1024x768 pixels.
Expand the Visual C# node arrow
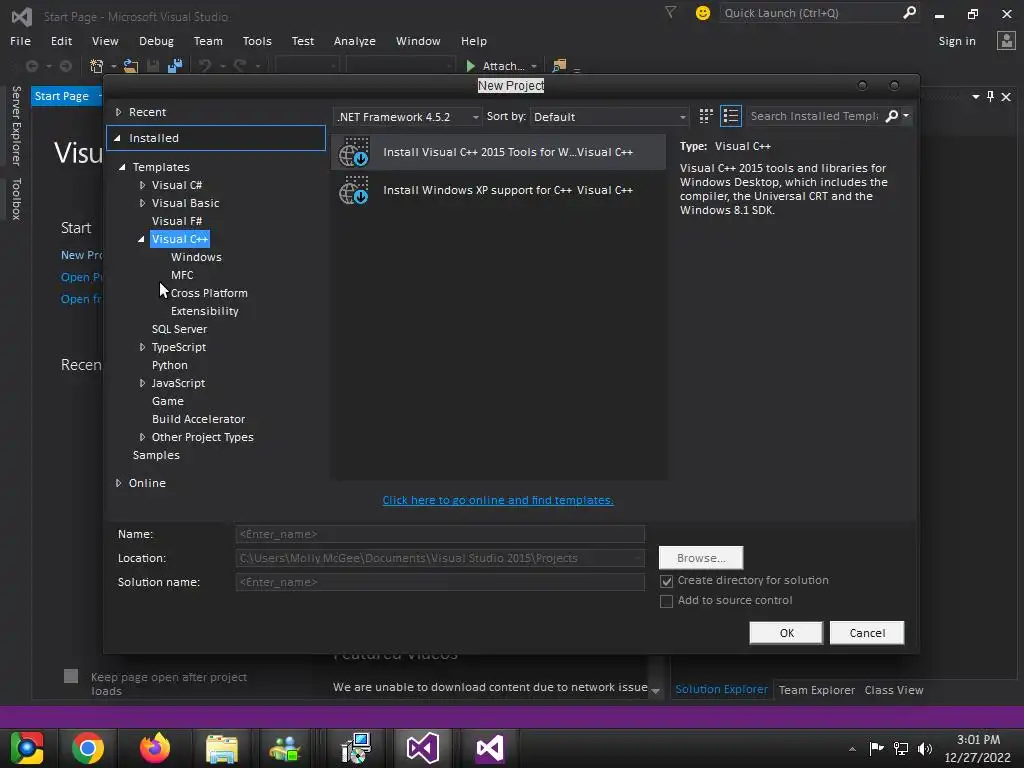pos(142,185)
